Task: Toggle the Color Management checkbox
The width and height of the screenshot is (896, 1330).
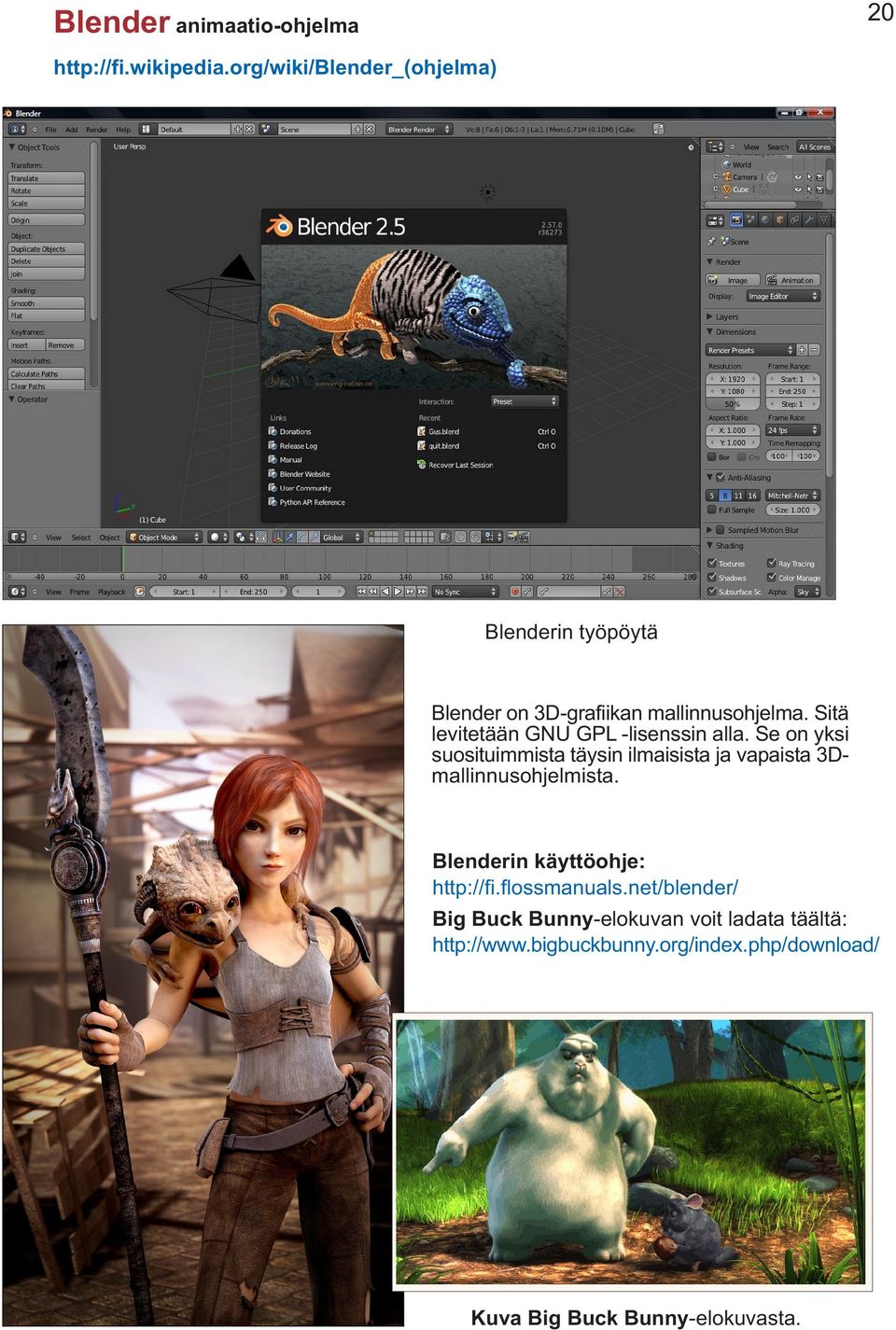Action: (772, 578)
